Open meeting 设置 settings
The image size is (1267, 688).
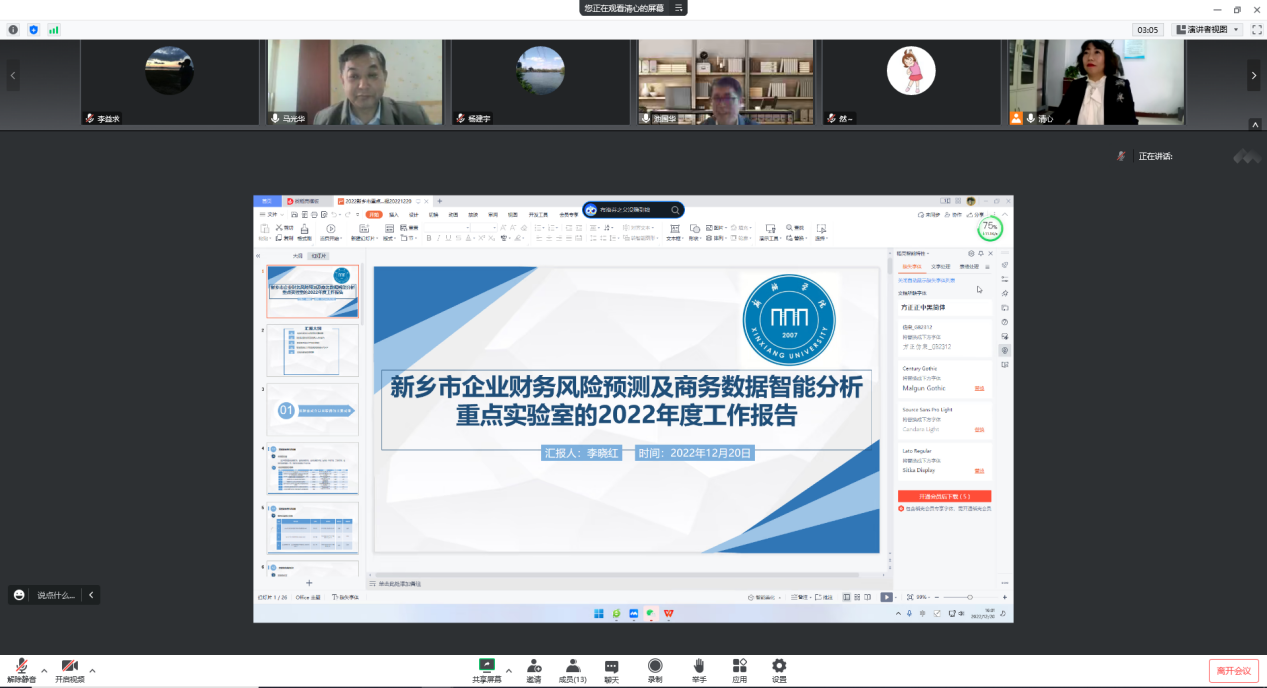click(779, 668)
